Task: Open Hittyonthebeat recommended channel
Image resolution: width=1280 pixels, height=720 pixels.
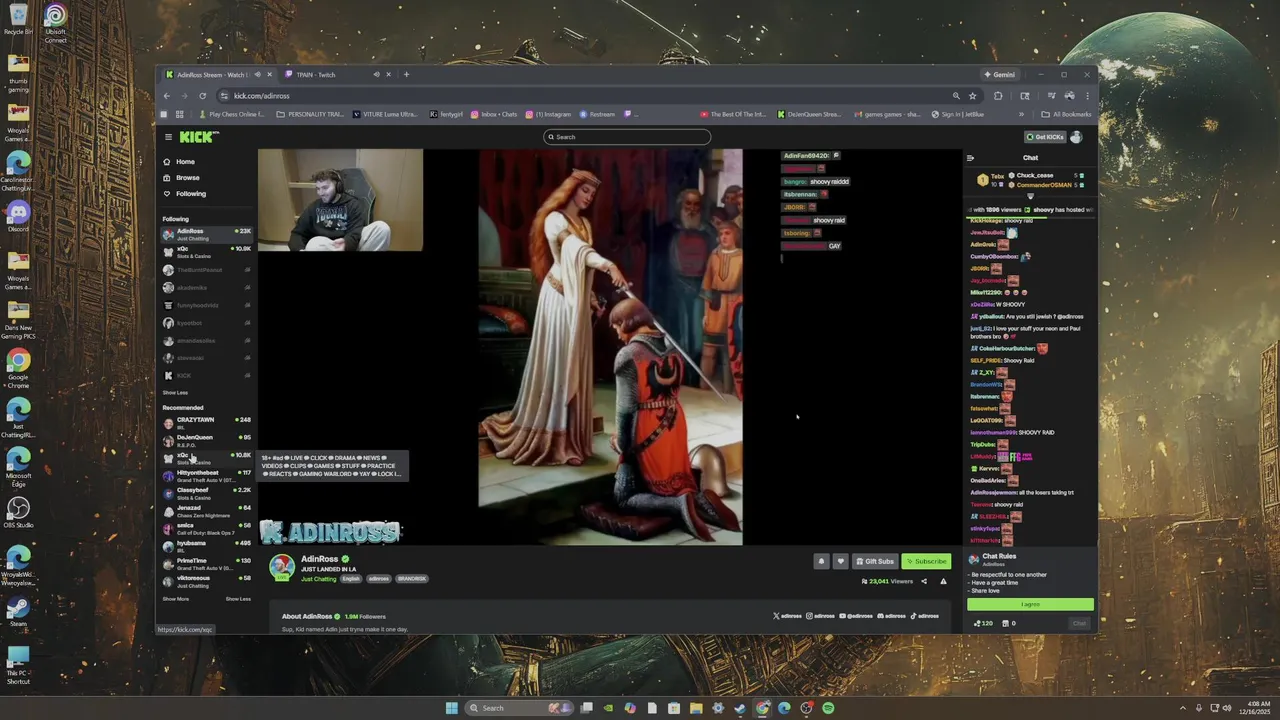Action: (x=206, y=475)
